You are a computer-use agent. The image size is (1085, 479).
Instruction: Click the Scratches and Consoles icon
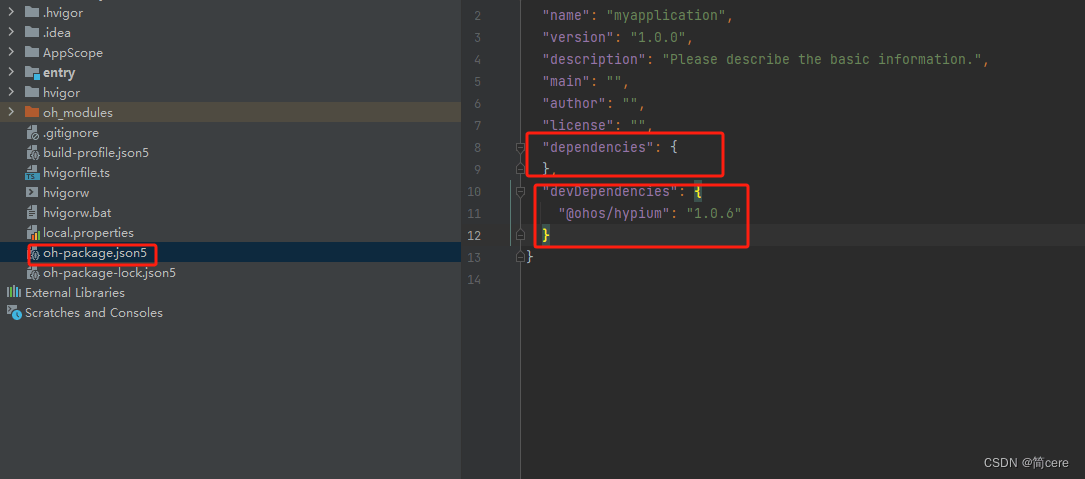tap(14, 312)
